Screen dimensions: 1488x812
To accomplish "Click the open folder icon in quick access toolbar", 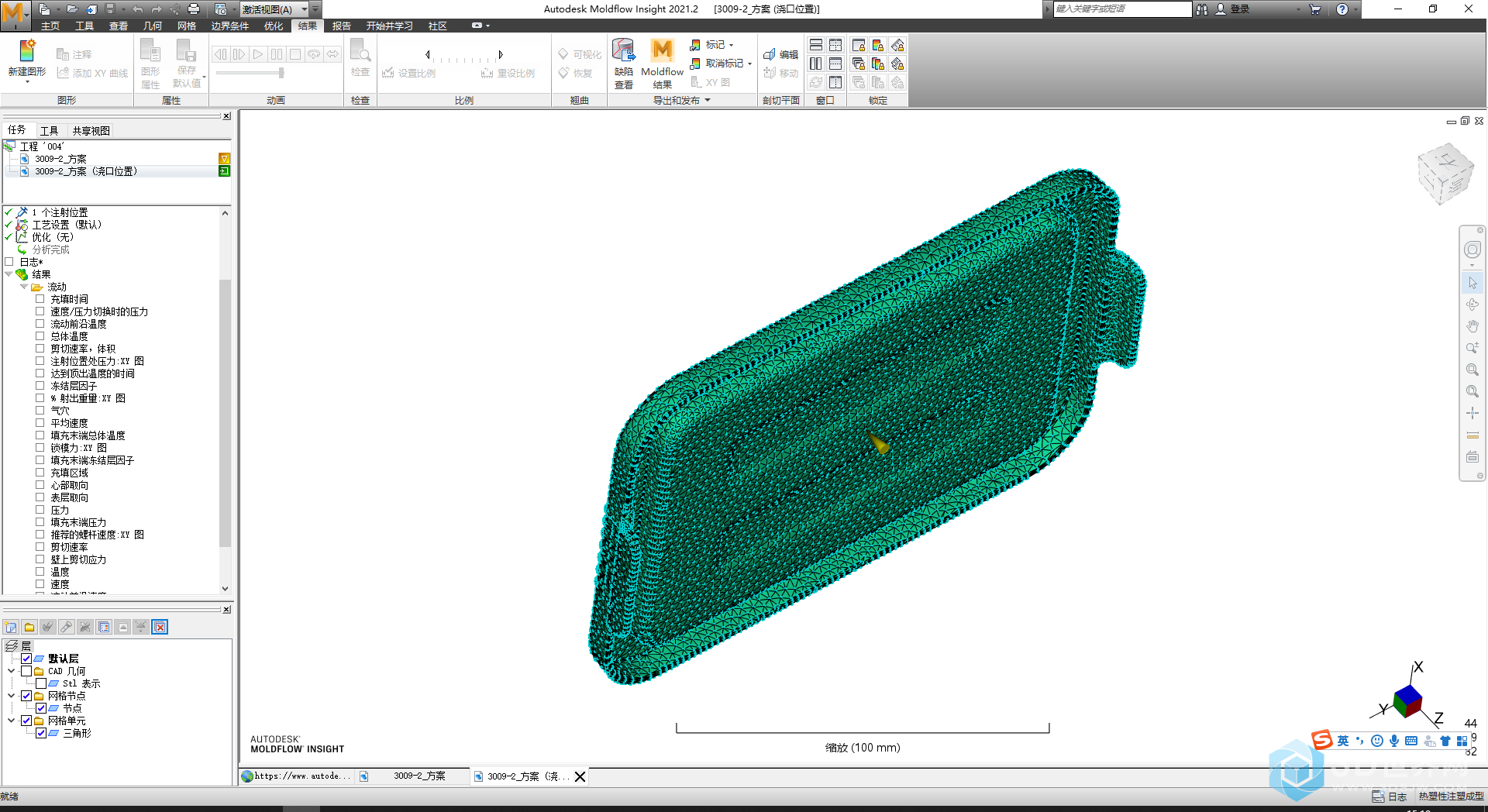I will click(x=72, y=9).
